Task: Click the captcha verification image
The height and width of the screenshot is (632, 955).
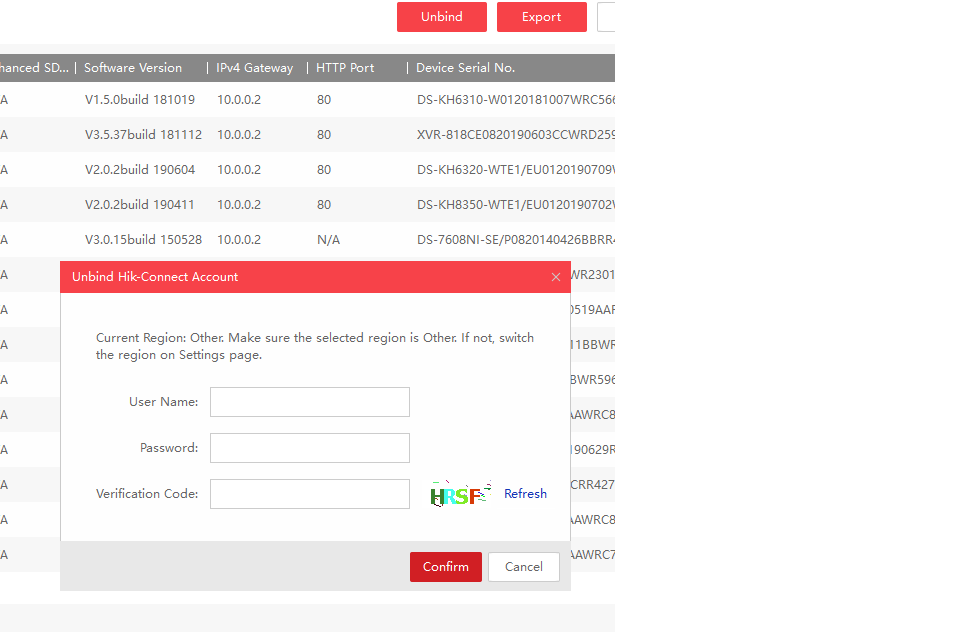Action: (x=460, y=494)
